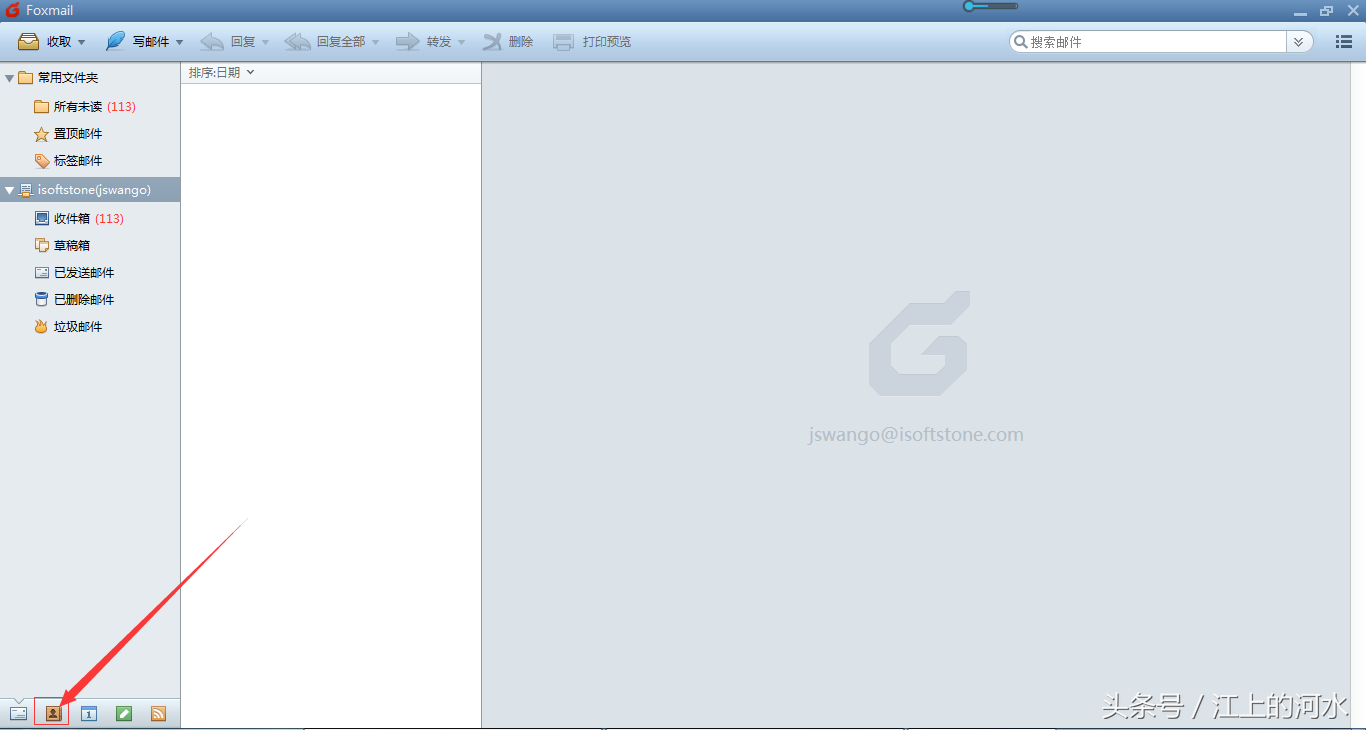Screen dimensions: 1366x730
Task: Open the dropdown arrow next to 回复
Action: tap(266, 42)
